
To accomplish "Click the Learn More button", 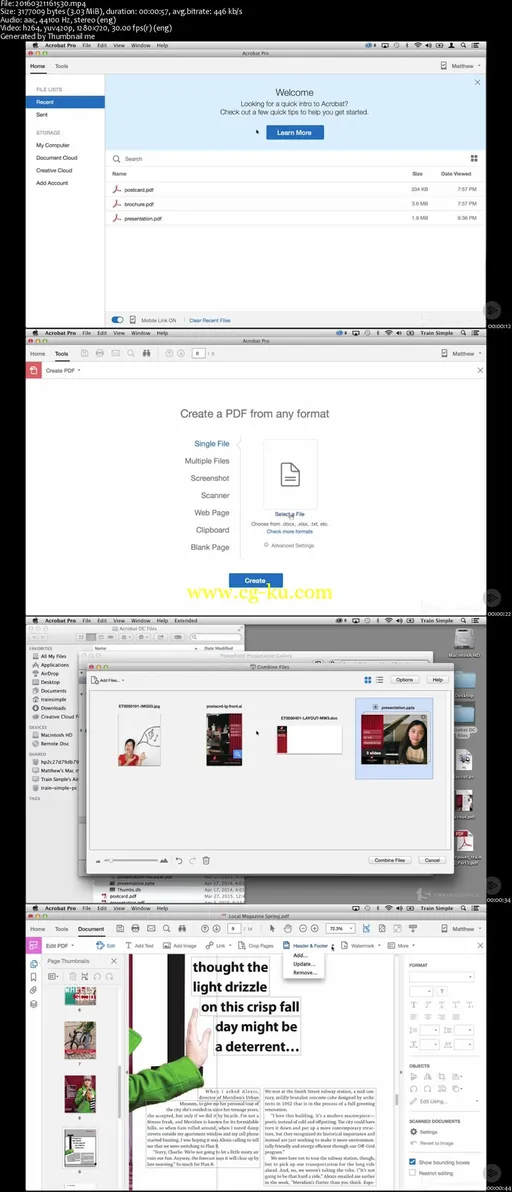I will (x=295, y=132).
